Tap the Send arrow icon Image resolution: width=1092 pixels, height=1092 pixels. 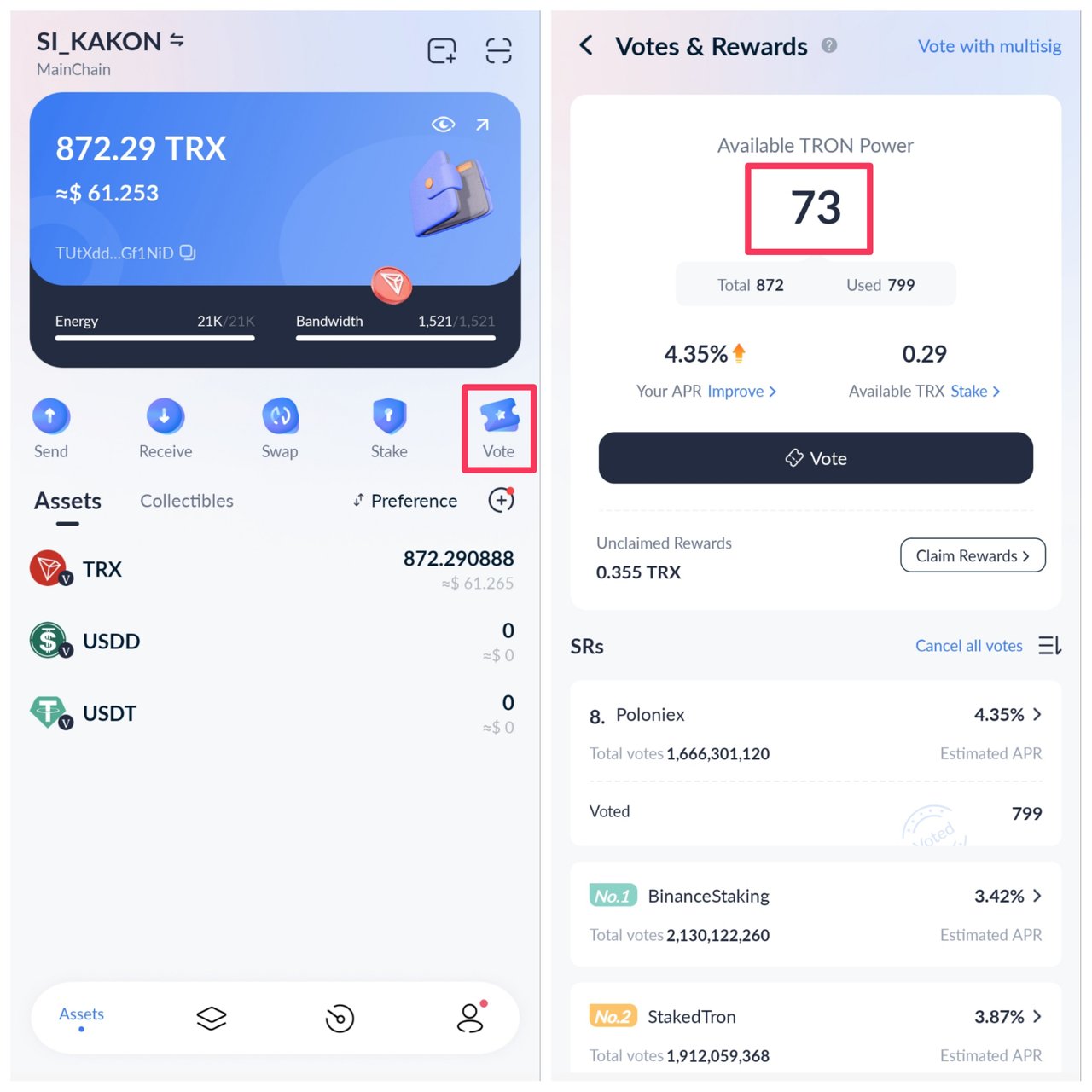[x=50, y=416]
